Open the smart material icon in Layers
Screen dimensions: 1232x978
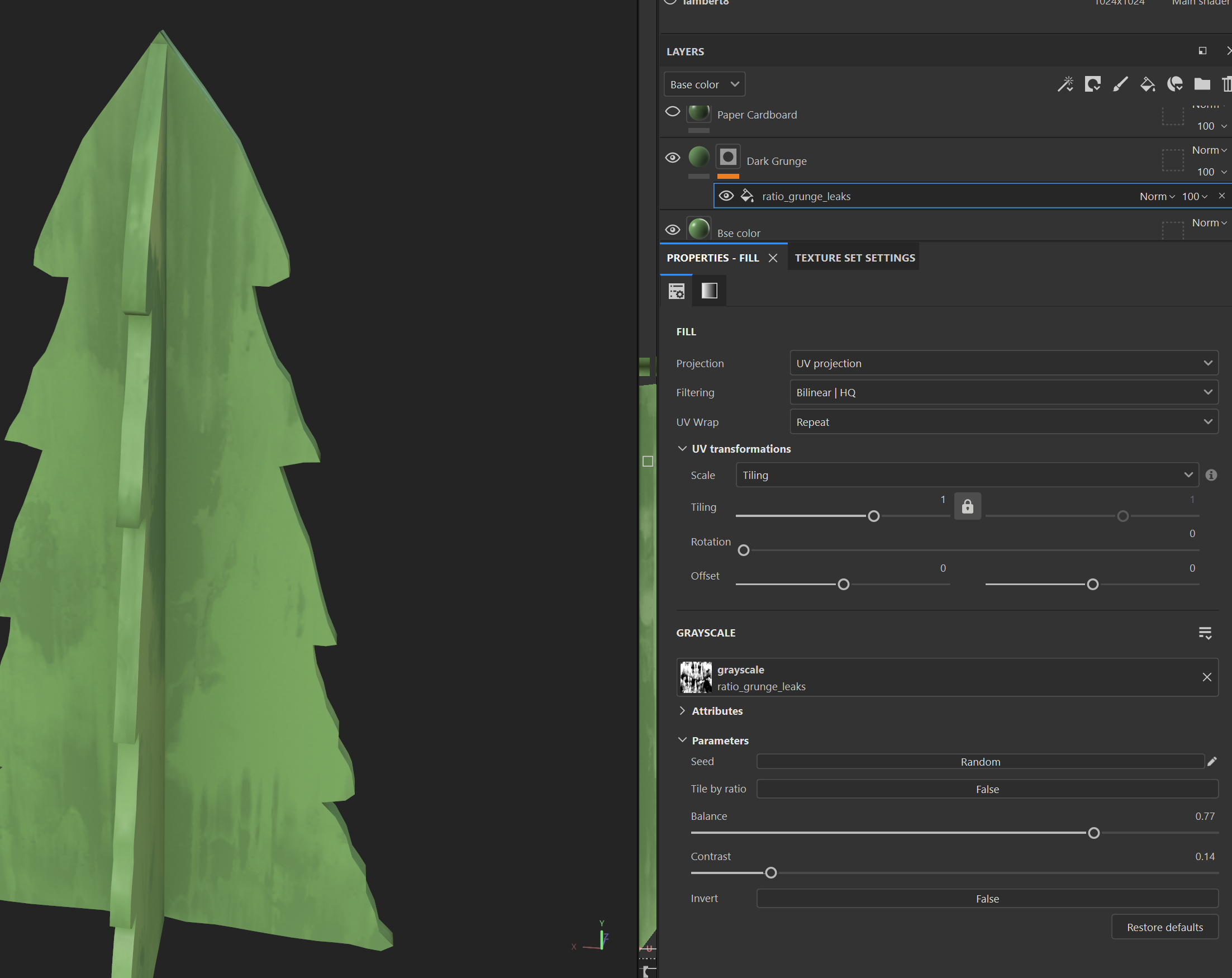(1175, 84)
